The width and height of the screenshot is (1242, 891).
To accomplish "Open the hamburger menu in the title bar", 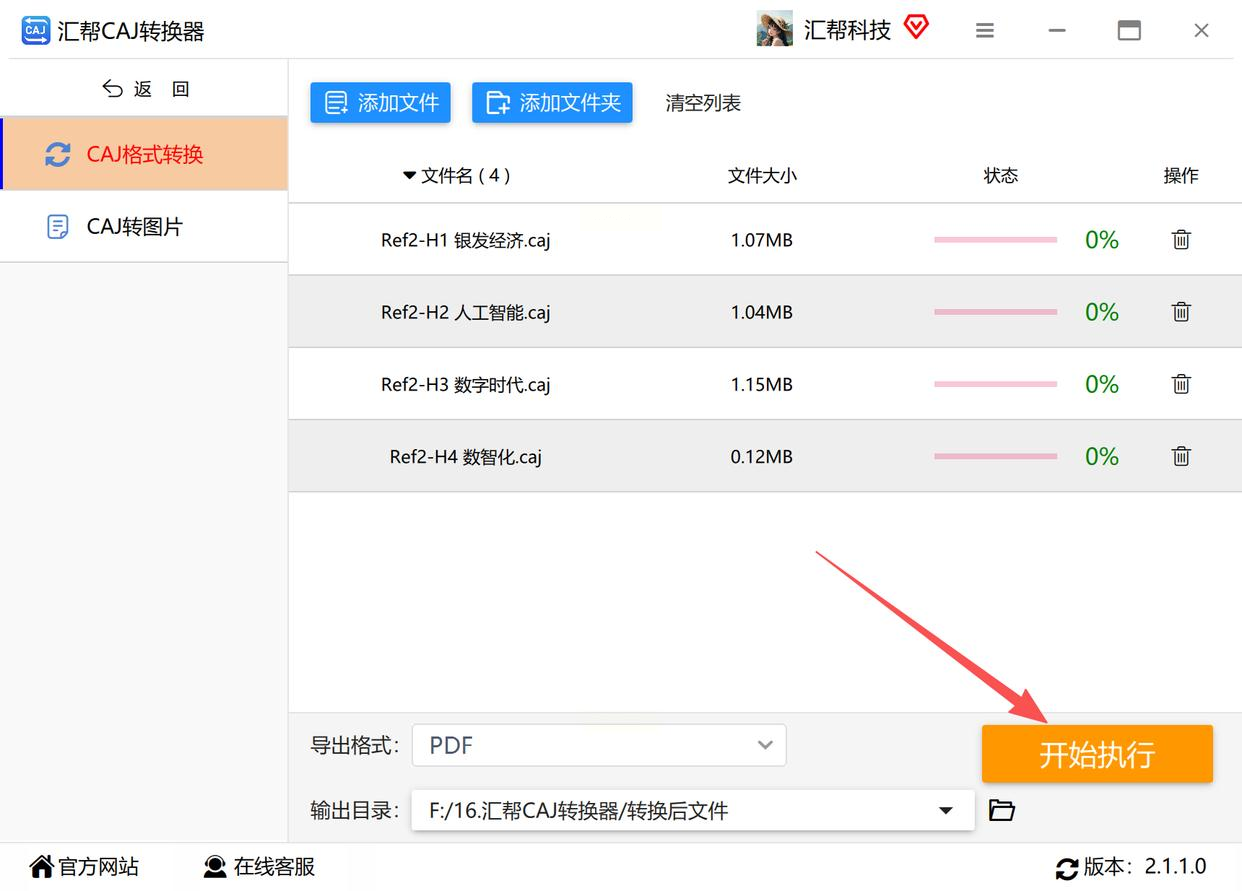I will point(985,31).
